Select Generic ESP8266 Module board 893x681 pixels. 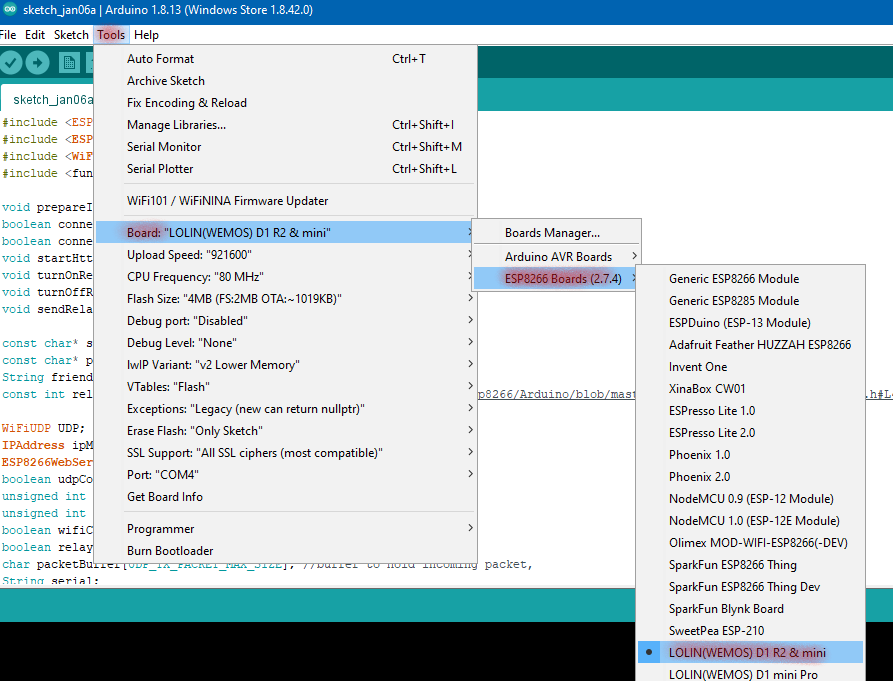coord(750,279)
